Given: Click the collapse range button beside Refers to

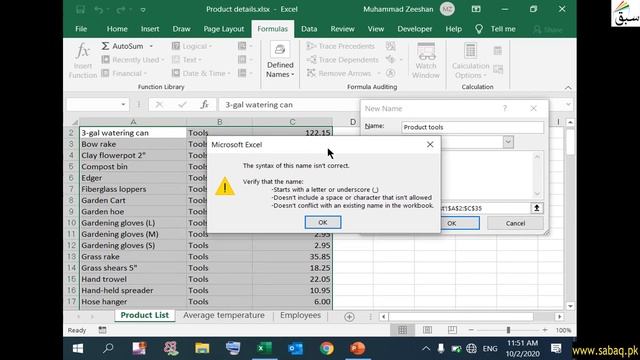Looking at the screenshot, I should (x=537, y=208).
